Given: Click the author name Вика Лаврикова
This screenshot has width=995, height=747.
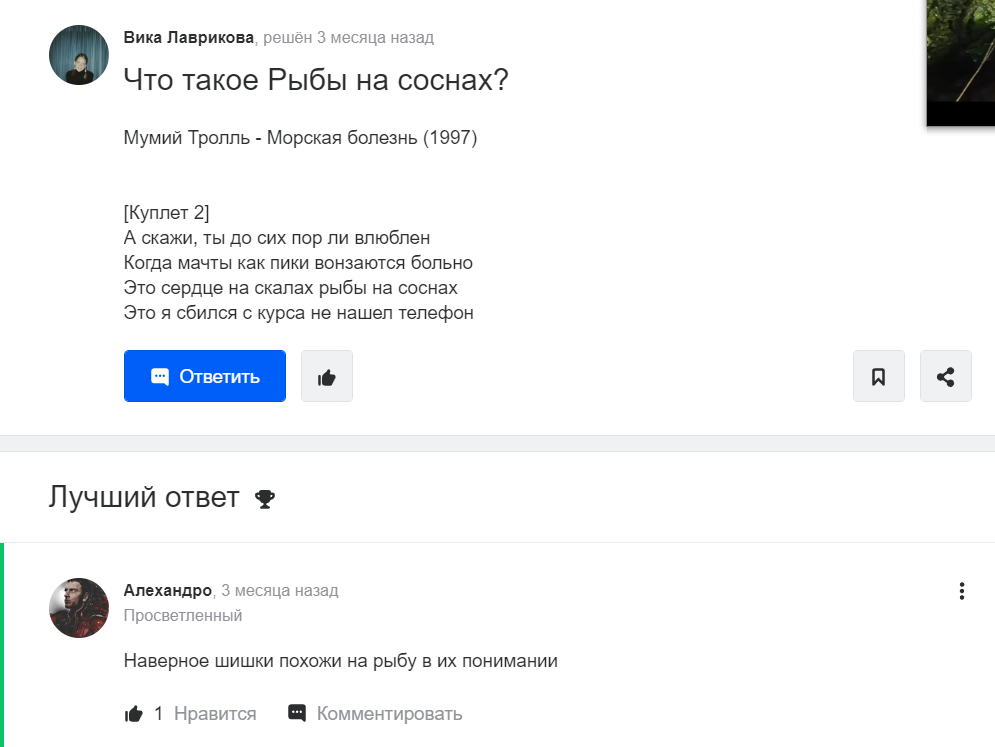Looking at the screenshot, I should click(188, 37).
